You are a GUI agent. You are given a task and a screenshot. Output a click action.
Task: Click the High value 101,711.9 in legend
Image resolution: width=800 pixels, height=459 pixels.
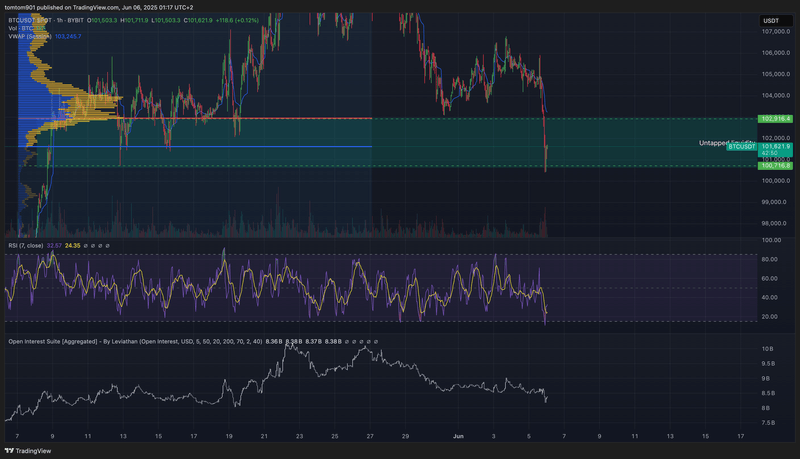pos(135,20)
